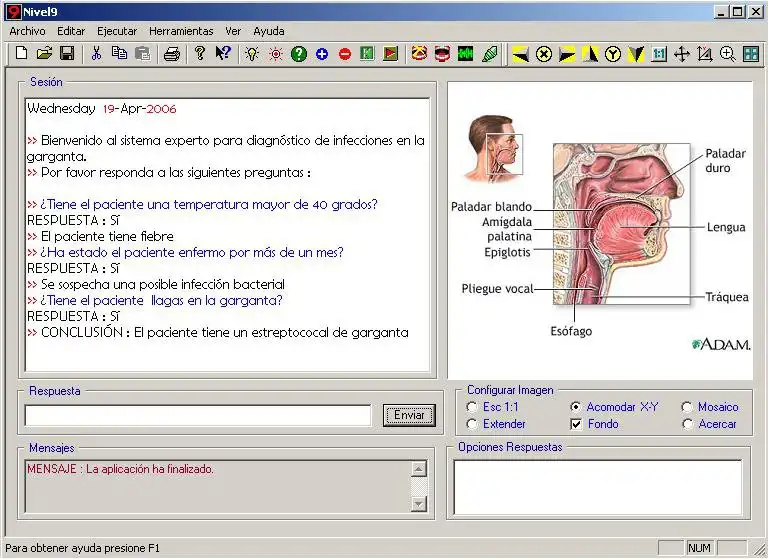Click the Enviar button
This screenshot has width=768, height=559.
[x=409, y=415]
